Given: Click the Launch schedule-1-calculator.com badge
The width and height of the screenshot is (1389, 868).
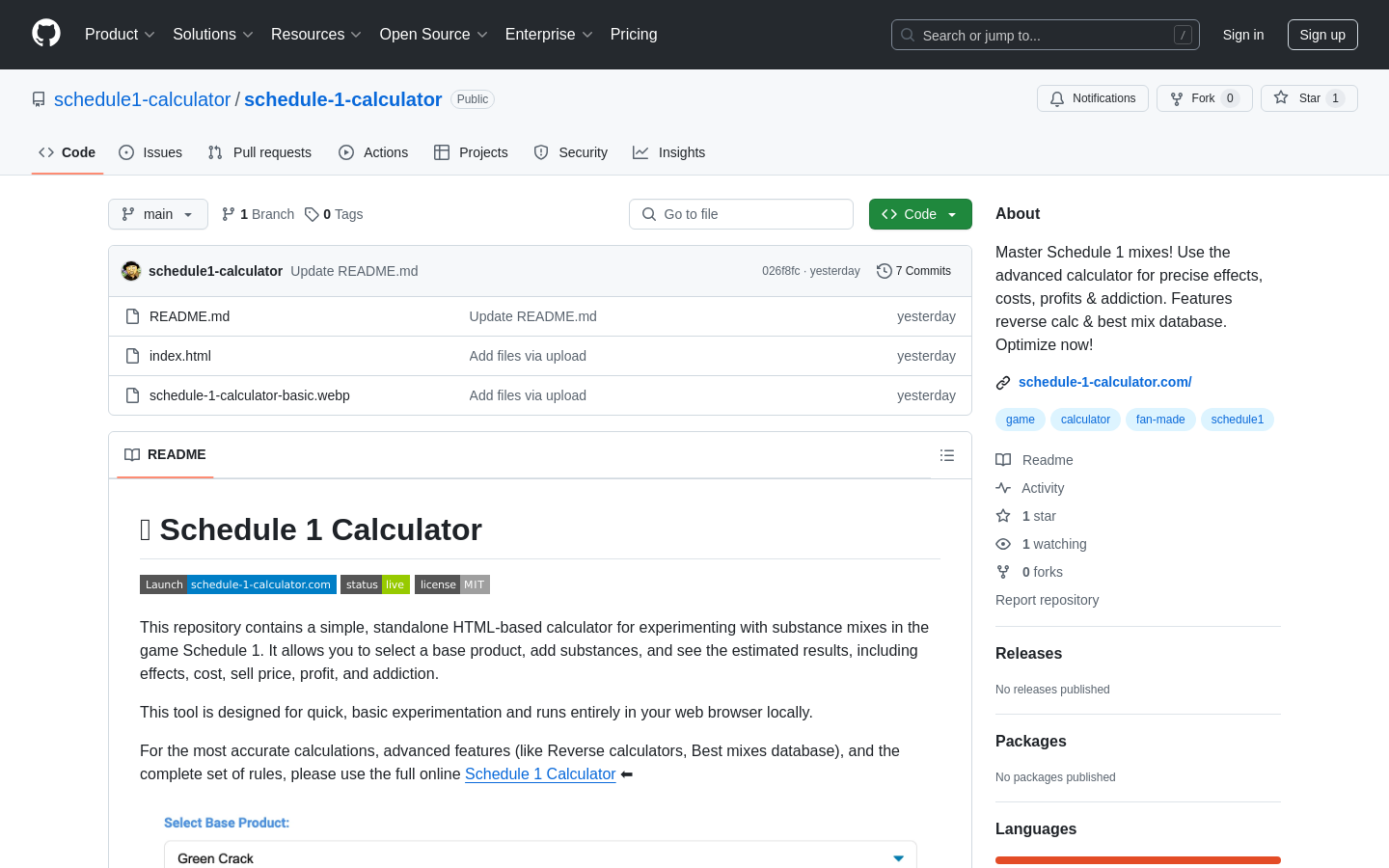Looking at the screenshot, I should tap(238, 584).
